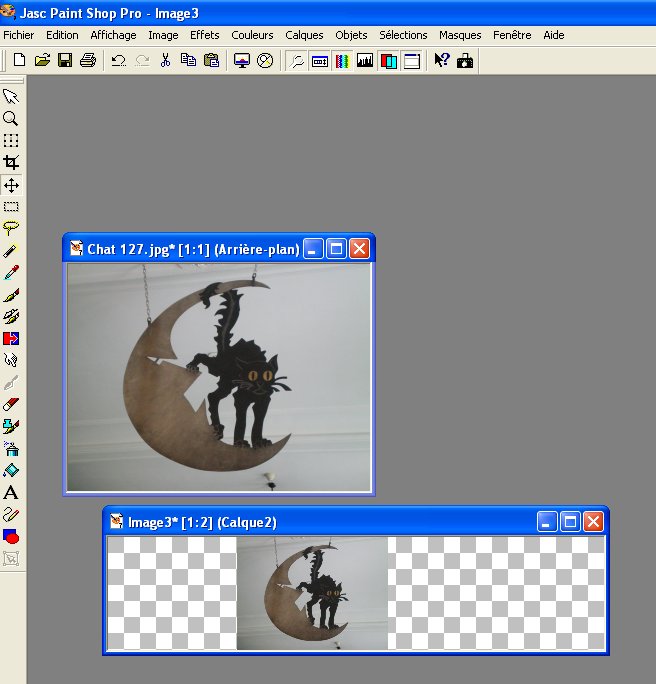Click the Redo arrow
This screenshot has width=656, height=684.
coord(142,60)
